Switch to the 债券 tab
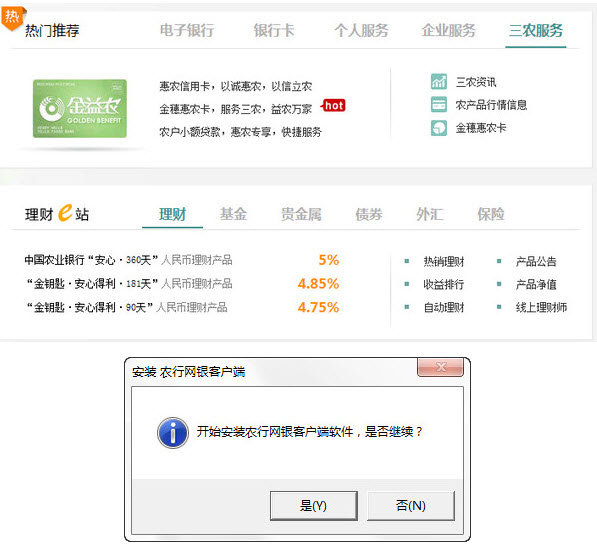597x548 pixels. (369, 214)
